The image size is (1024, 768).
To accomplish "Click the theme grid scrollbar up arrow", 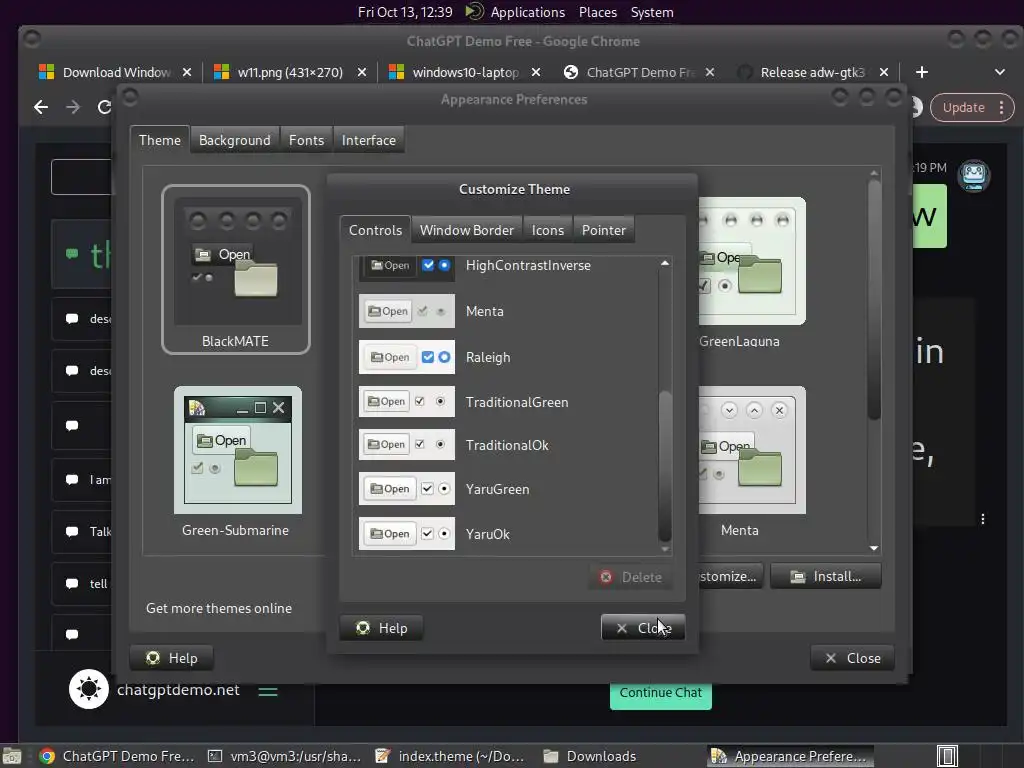I will click(874, 173).
